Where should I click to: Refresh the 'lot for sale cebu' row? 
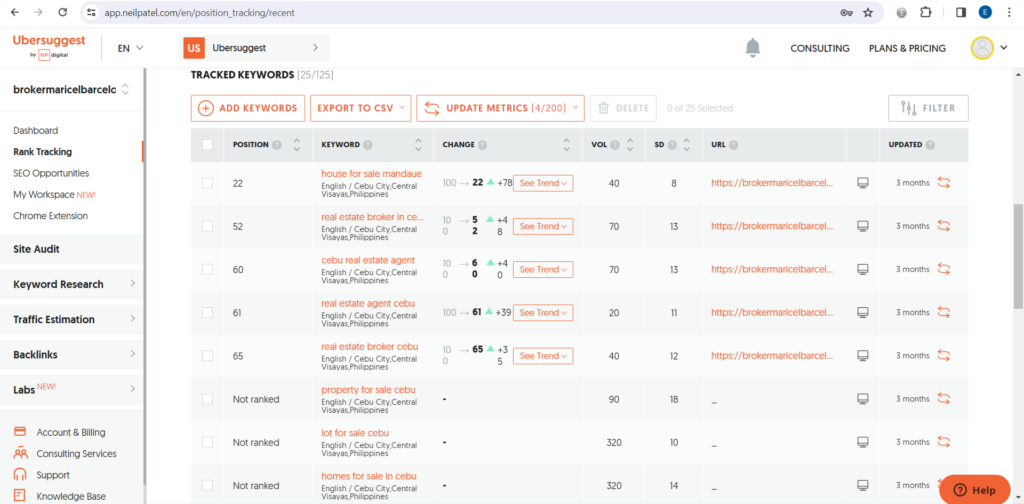coord(943,442)
